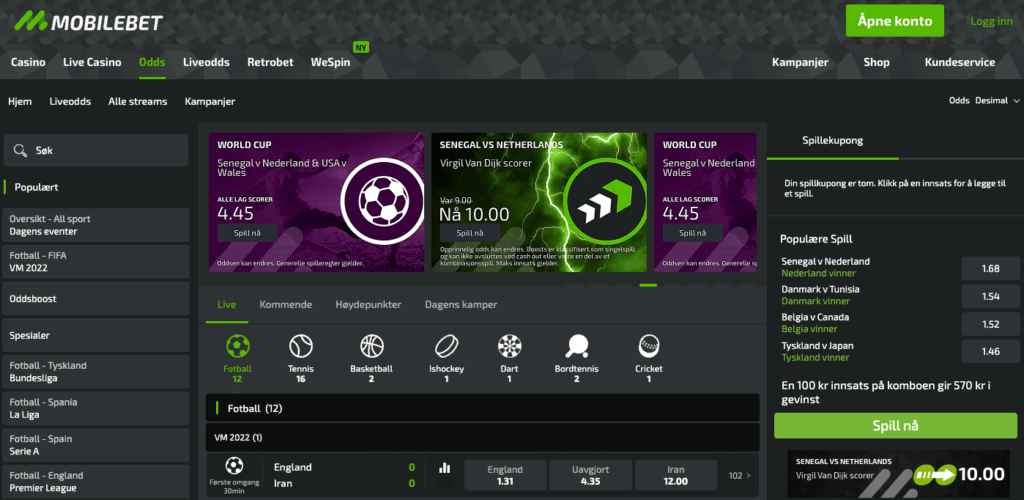Open the Retrobet menu item

[x=270, y=63]
